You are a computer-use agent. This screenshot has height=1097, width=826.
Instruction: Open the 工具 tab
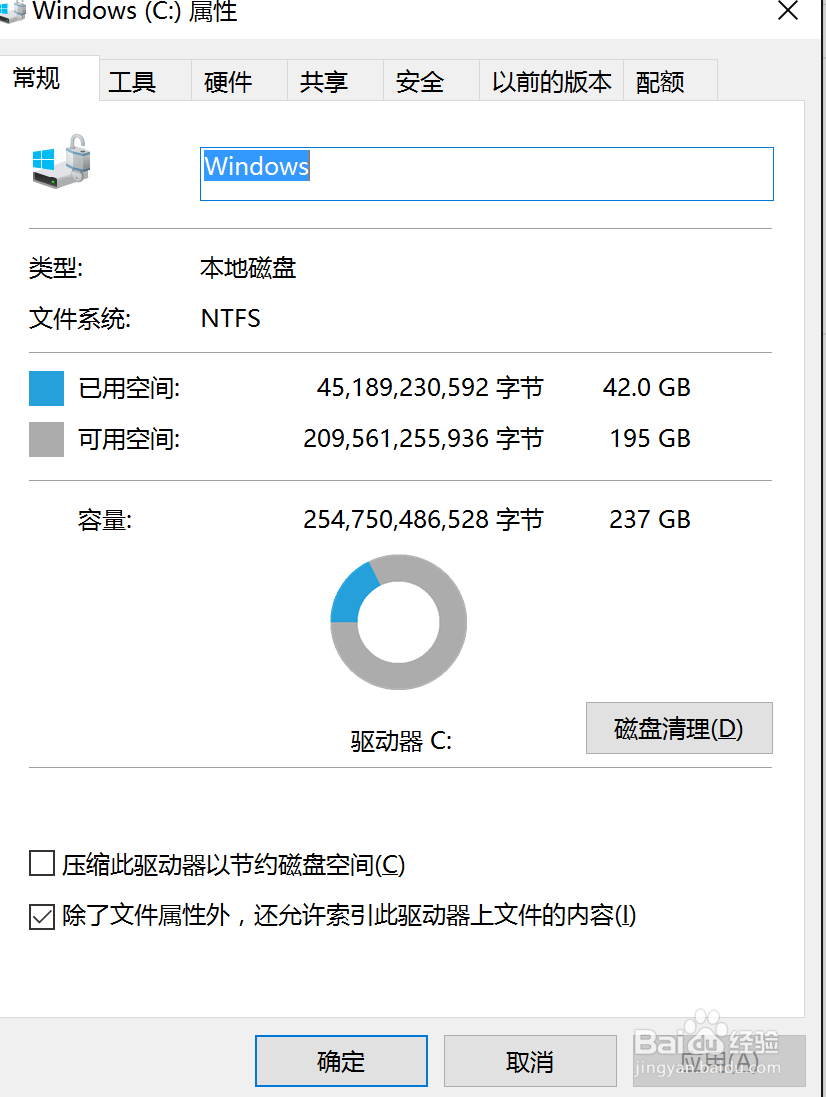pos(145,81)
